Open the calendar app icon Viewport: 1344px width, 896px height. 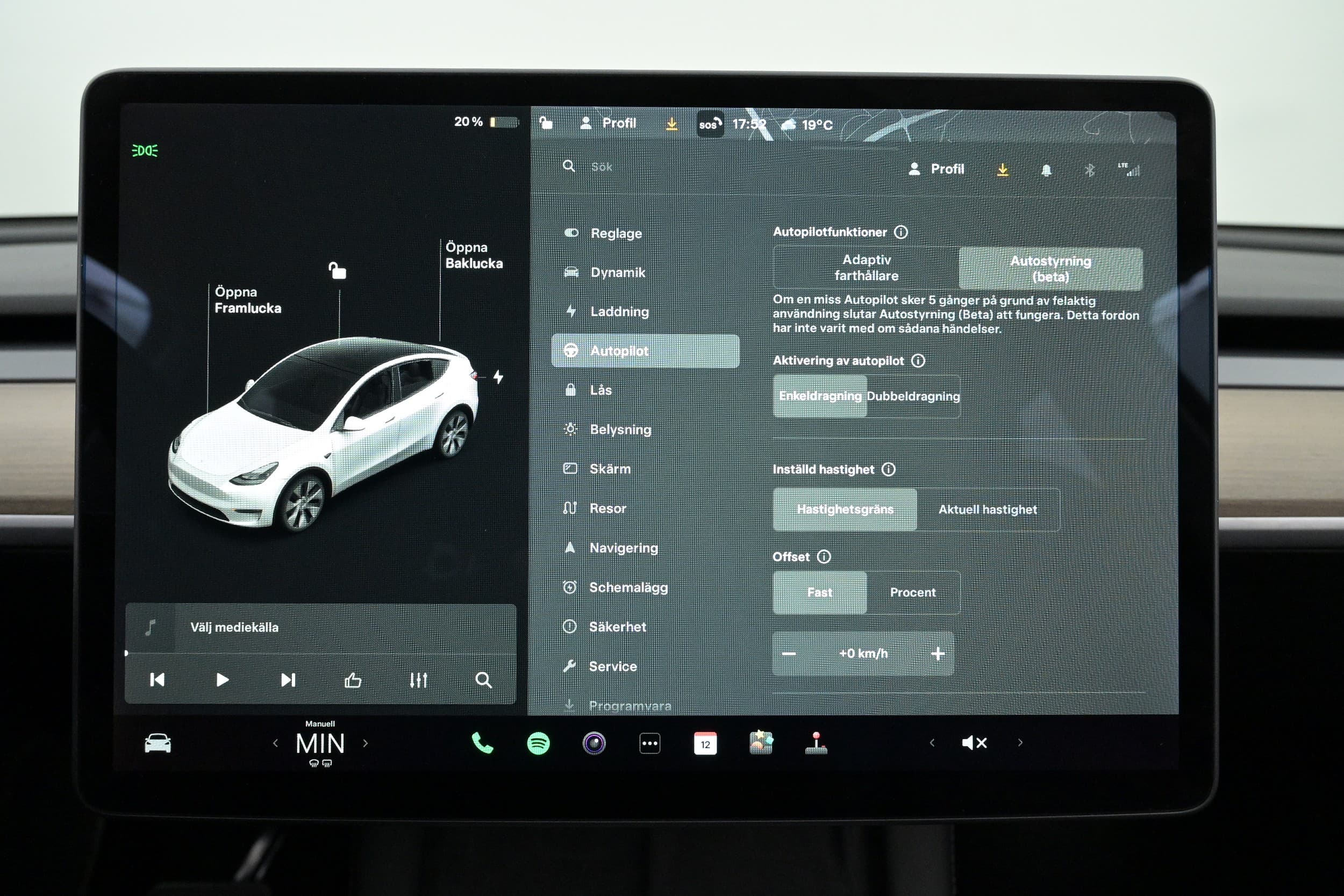705,743
